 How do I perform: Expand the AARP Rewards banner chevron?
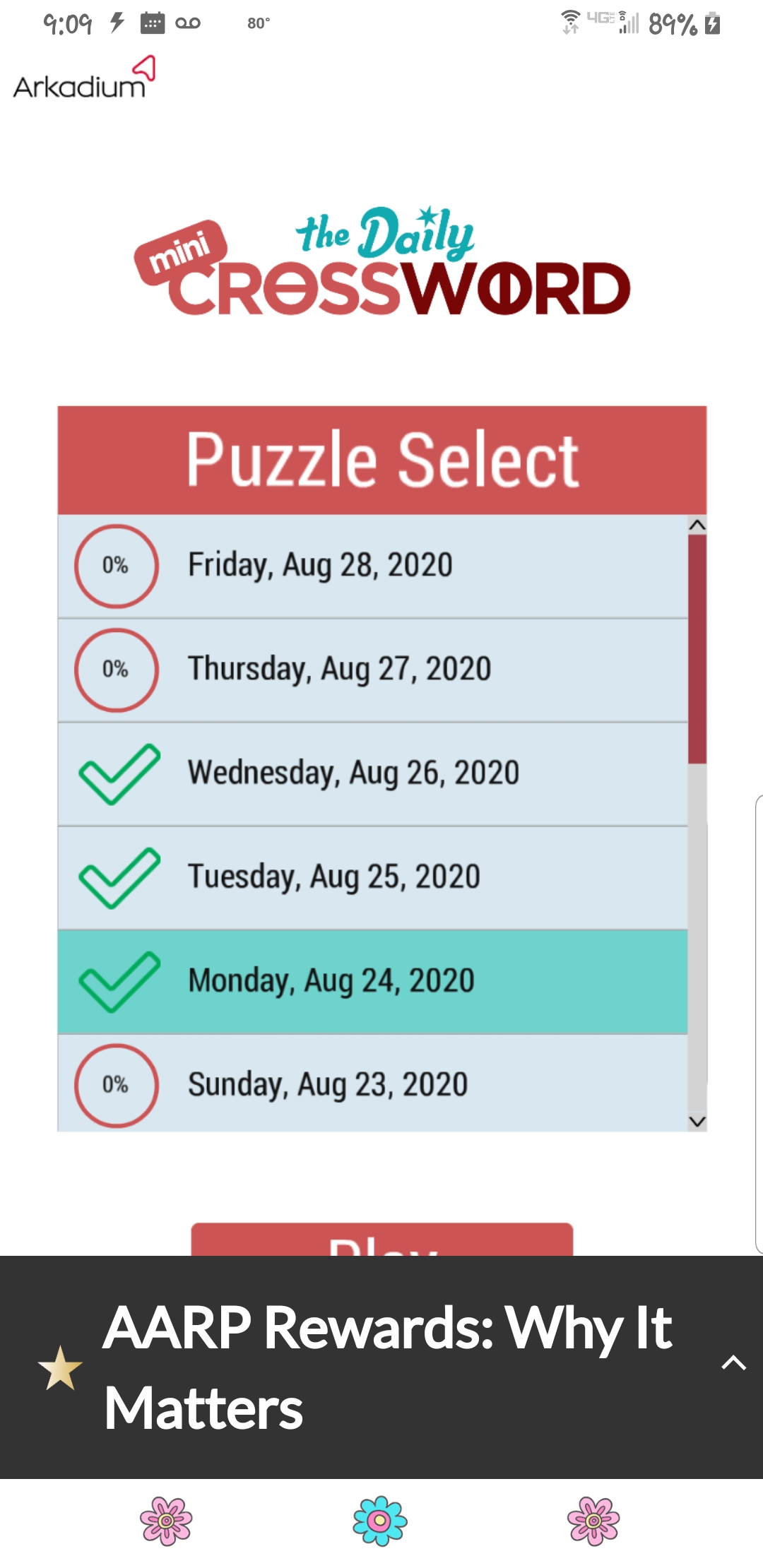(x=733, y=1363)
